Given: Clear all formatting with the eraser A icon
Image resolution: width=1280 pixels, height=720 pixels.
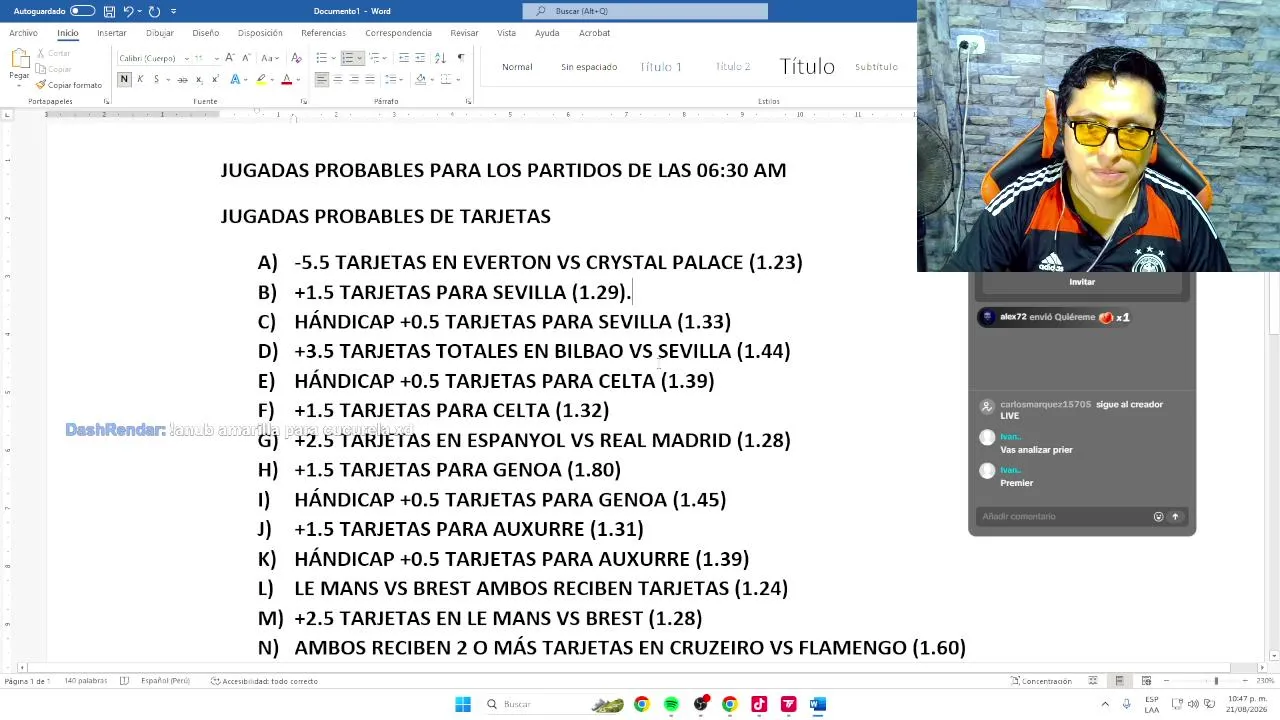Looking at the screenshot, I should click(296, 57).
